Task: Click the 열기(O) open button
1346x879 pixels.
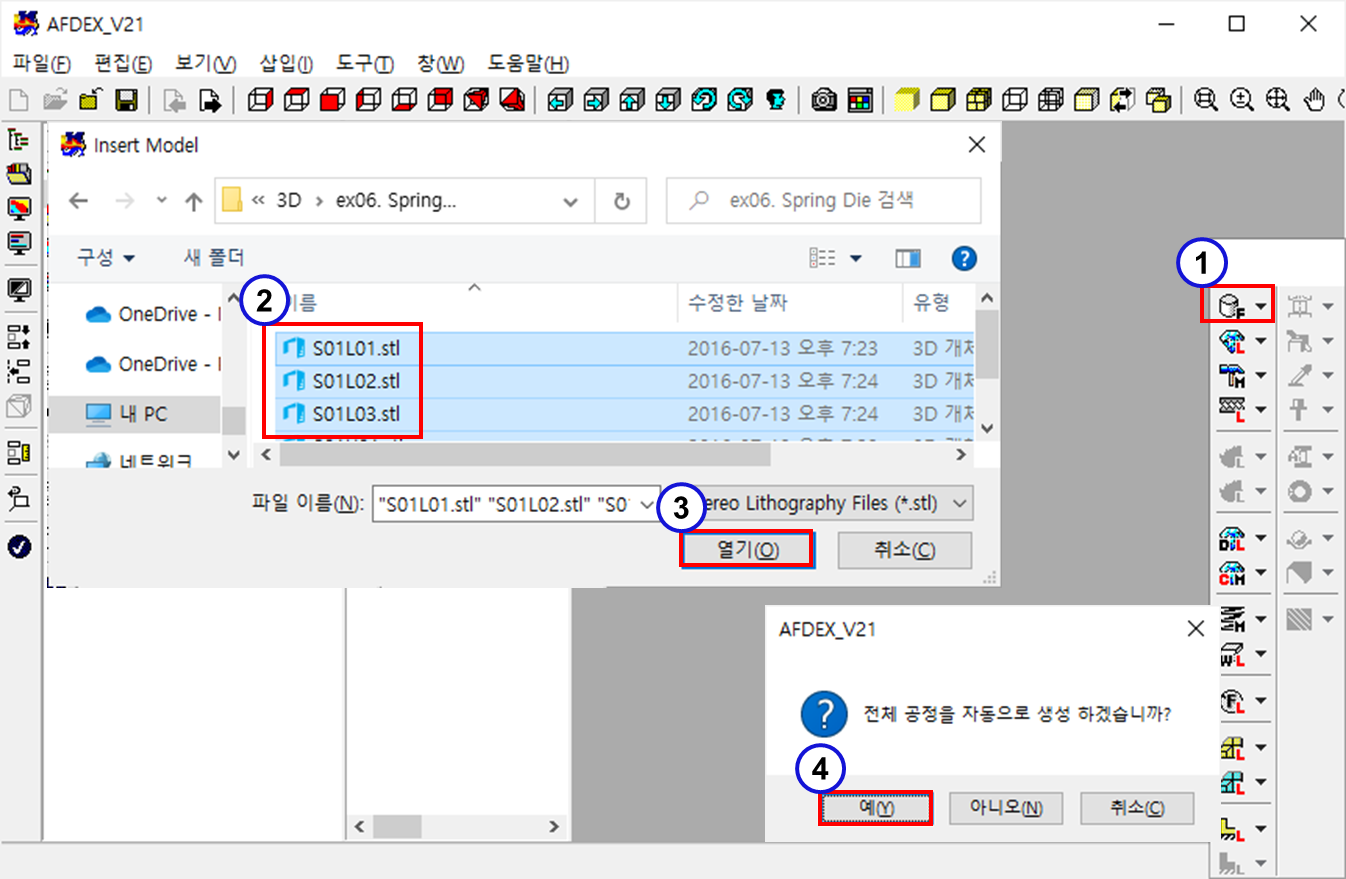Action: tap(746, 550)
